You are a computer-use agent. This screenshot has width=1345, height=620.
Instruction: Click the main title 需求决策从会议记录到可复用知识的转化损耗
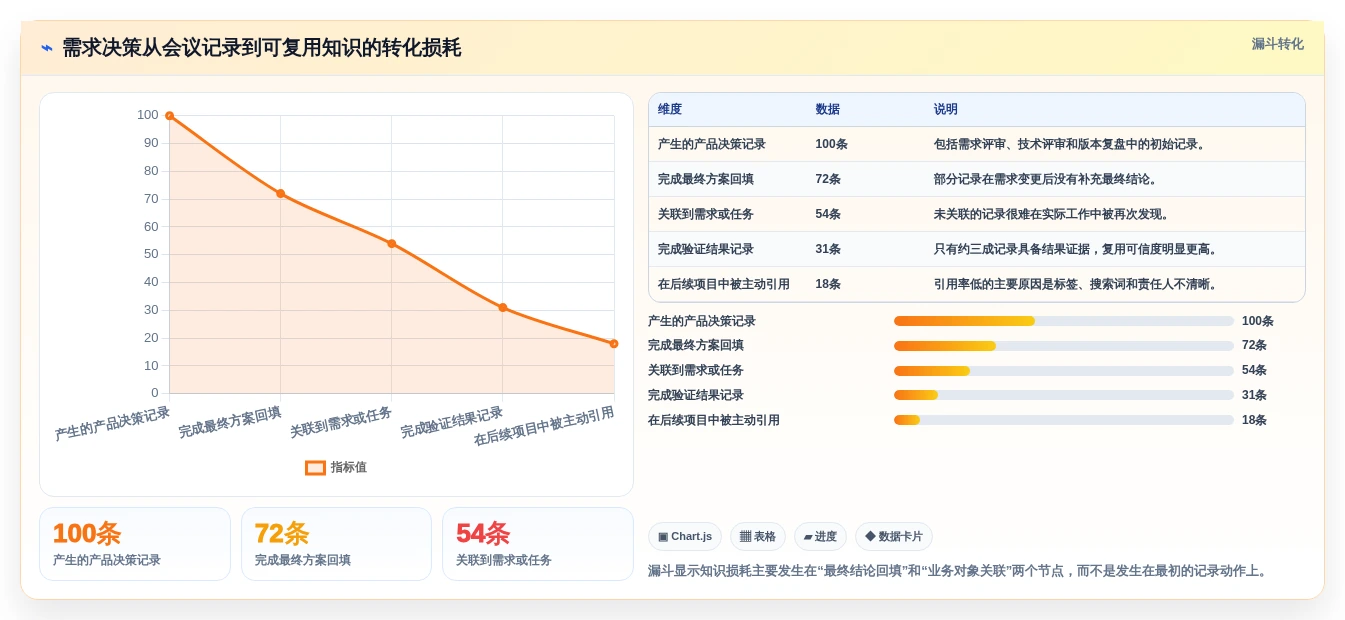pyautogui.click(x=261, y=48)
